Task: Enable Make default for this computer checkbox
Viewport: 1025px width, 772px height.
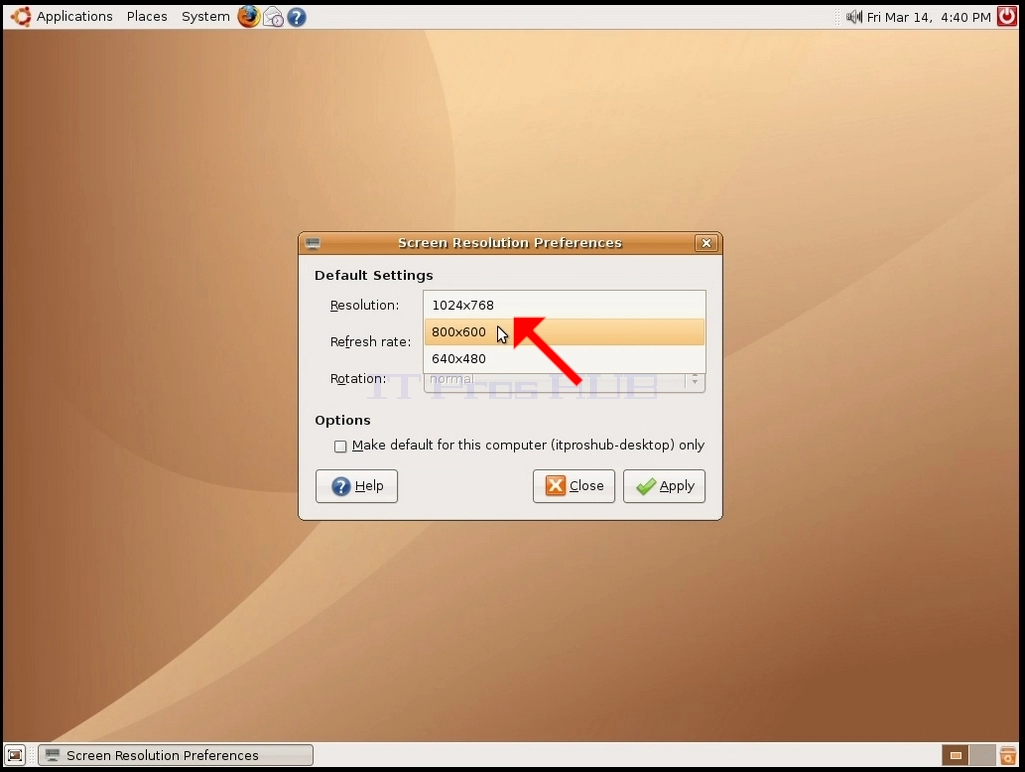Action: point(340,446)
